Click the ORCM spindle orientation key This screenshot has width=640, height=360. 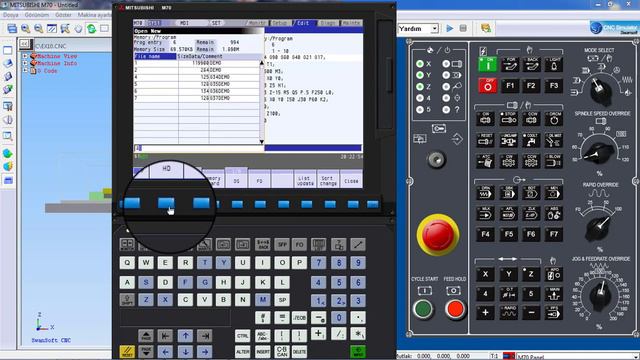coord(553,119)
